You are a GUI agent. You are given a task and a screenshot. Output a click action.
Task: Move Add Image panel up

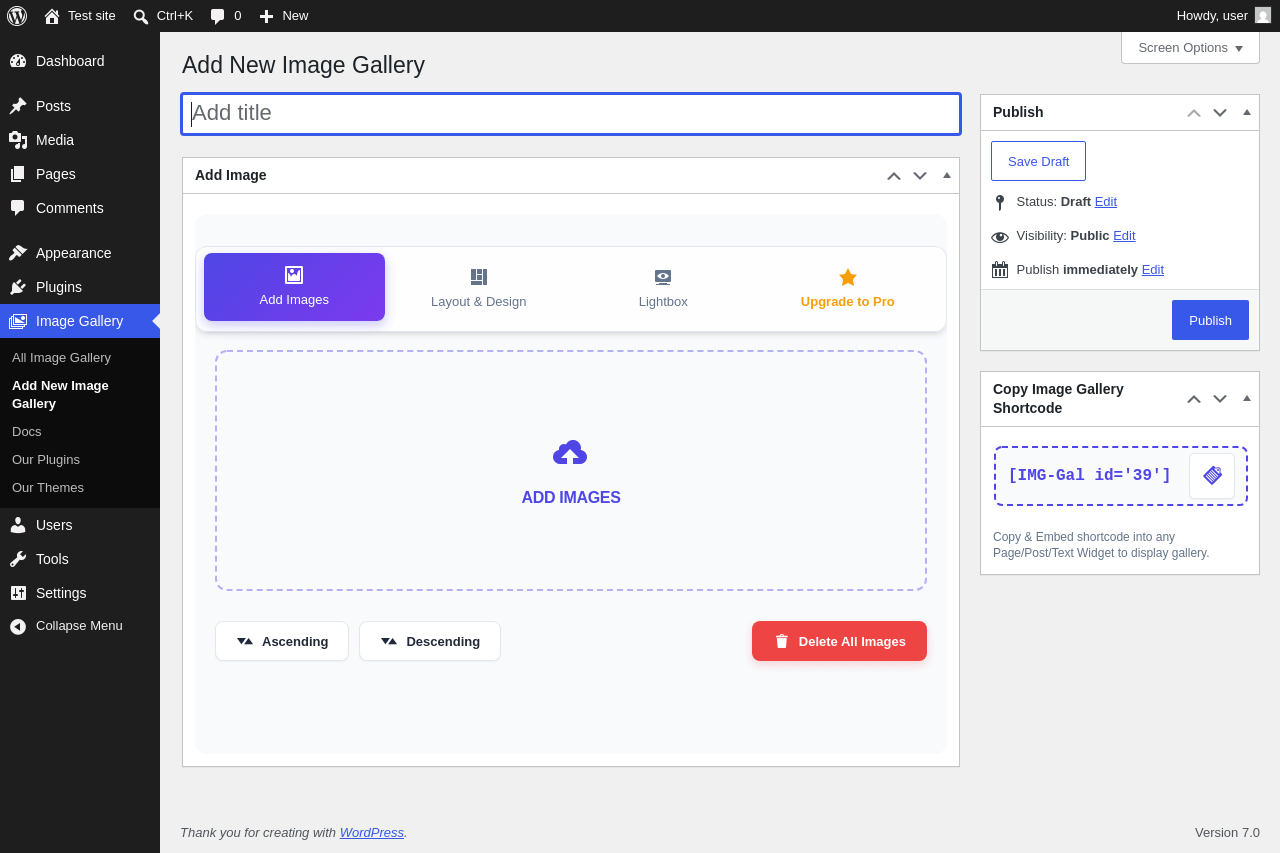pyautogui.click(x=894, y=176)
